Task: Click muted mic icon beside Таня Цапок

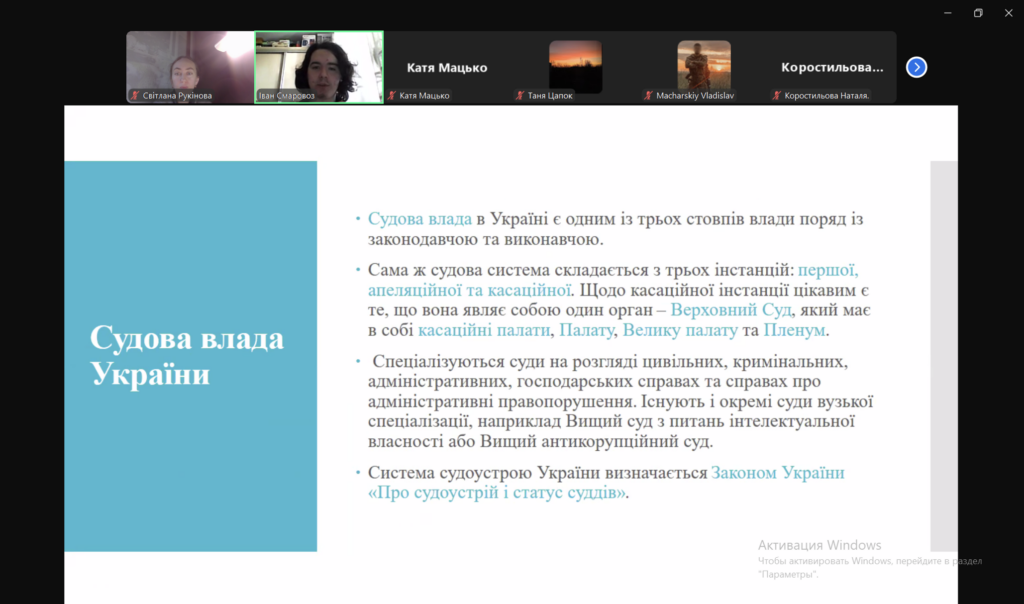Action: click(520, 95)
